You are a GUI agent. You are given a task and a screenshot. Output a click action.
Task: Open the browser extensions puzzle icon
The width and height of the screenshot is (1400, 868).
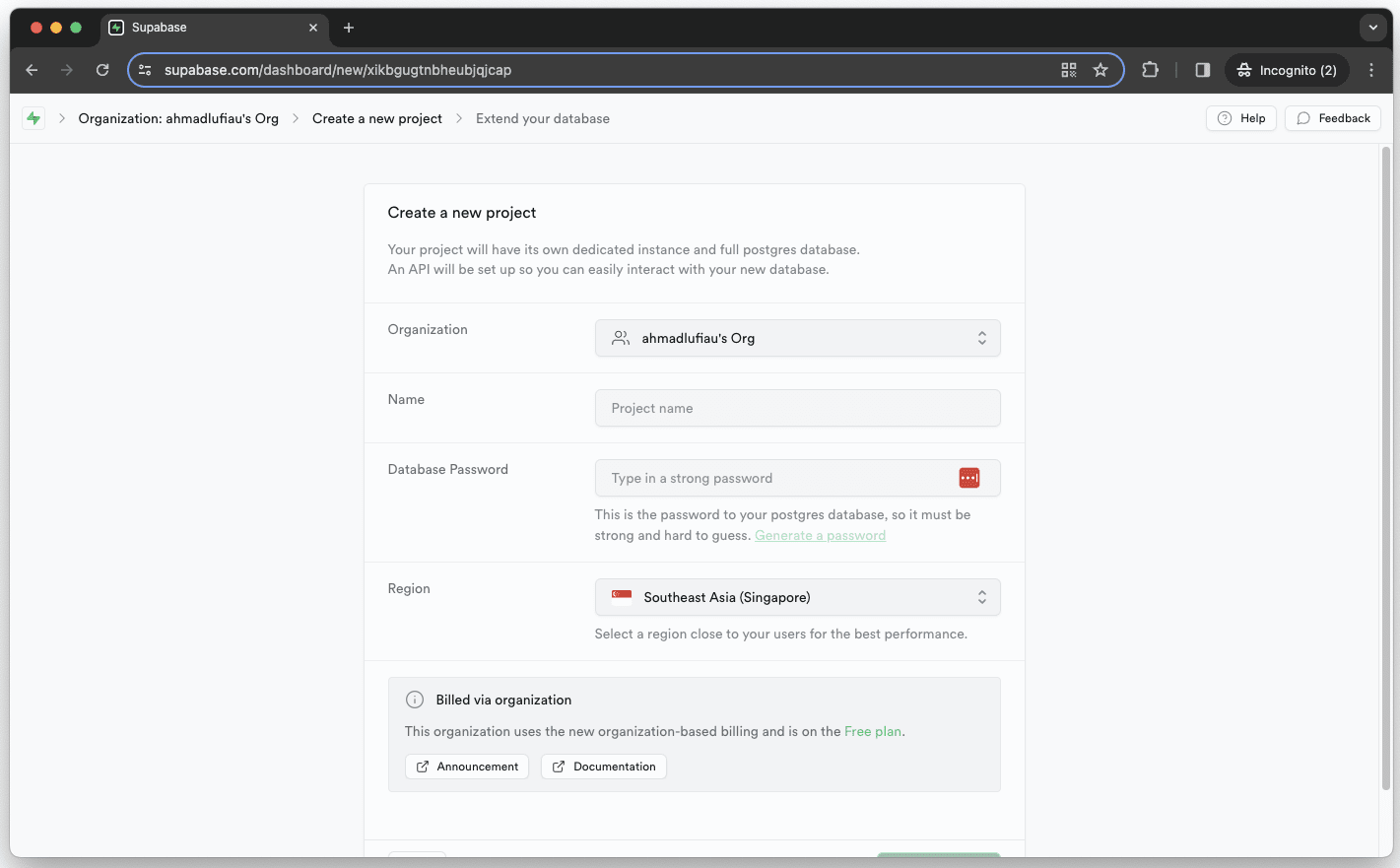pyautogui.click(x=1150, y=70)
